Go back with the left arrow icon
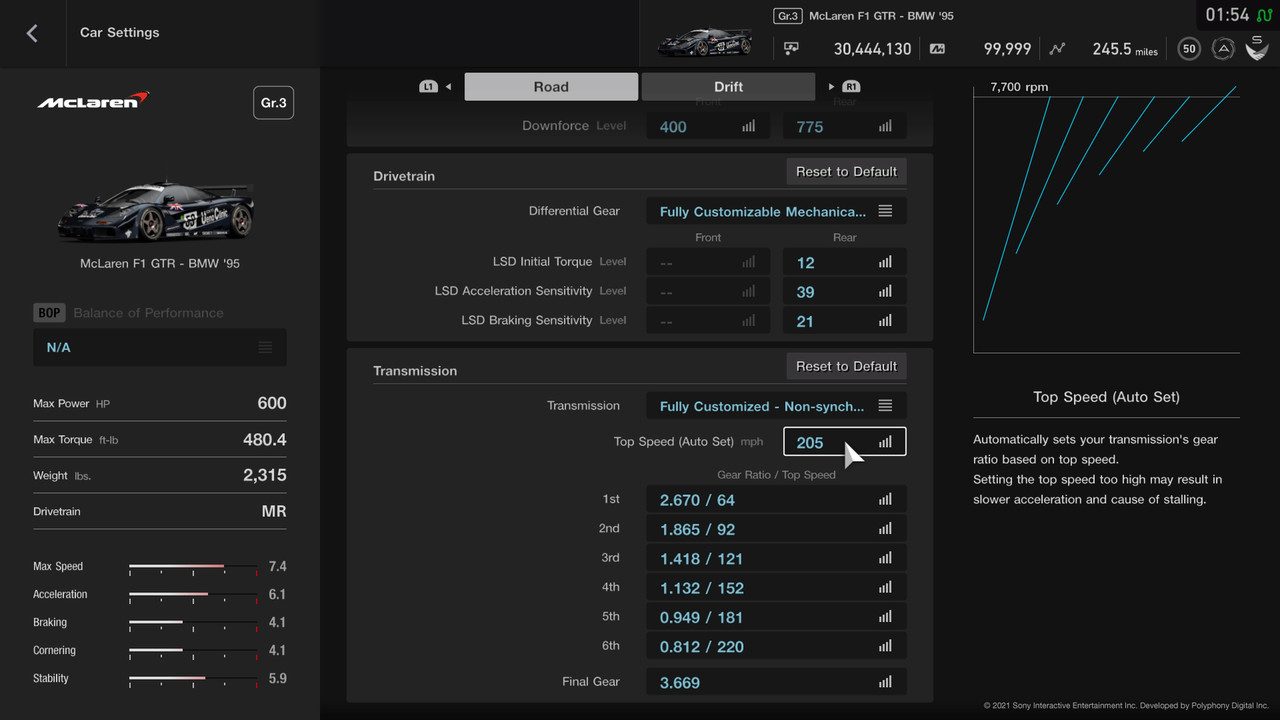Viewport: 1280px width, 720px height. [32, 33]
